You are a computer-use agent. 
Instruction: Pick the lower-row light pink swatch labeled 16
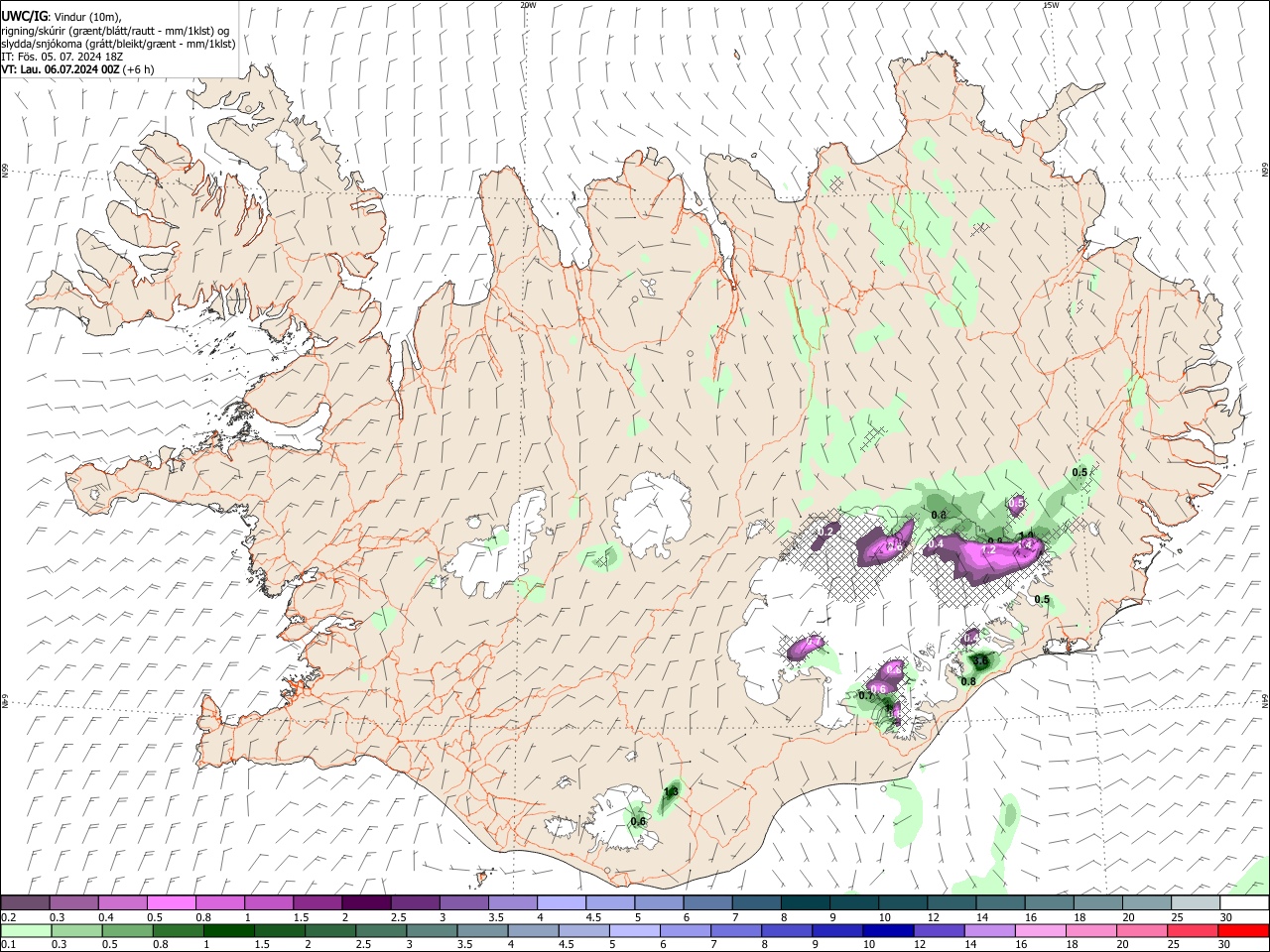point(1040,930)
